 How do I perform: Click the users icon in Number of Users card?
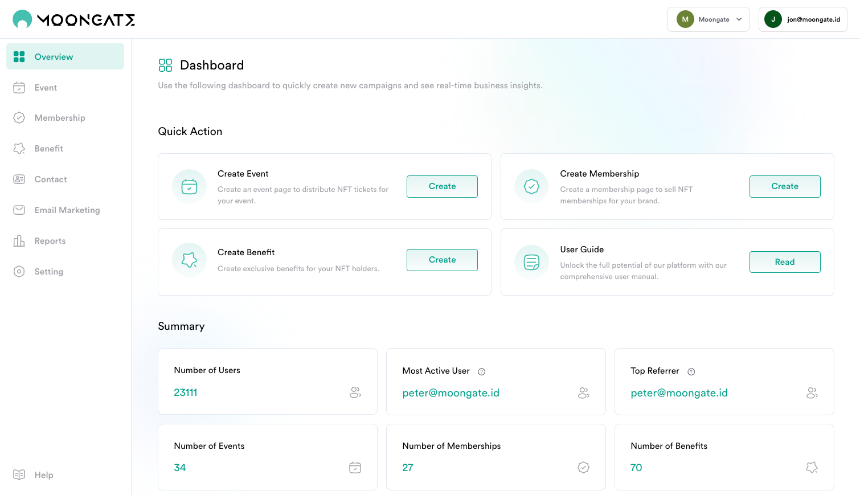(355, 392)
